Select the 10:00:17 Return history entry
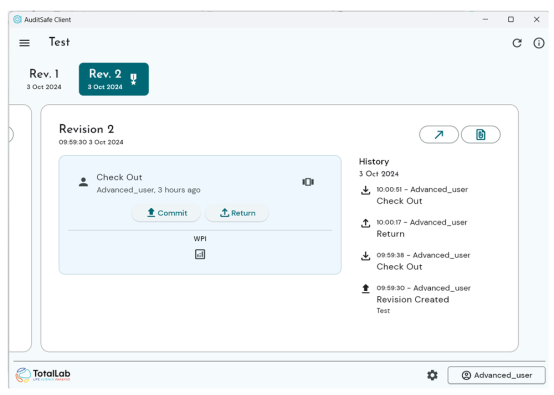 click(x=415, y=228)
